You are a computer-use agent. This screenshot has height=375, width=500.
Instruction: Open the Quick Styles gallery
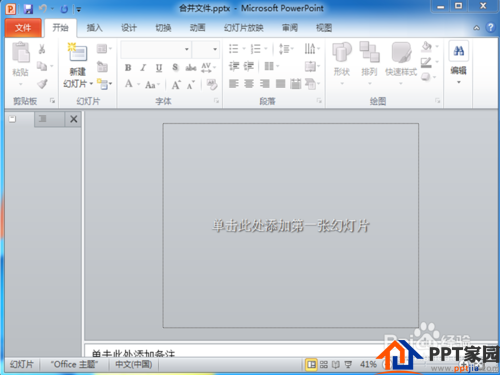coord(401,63)
